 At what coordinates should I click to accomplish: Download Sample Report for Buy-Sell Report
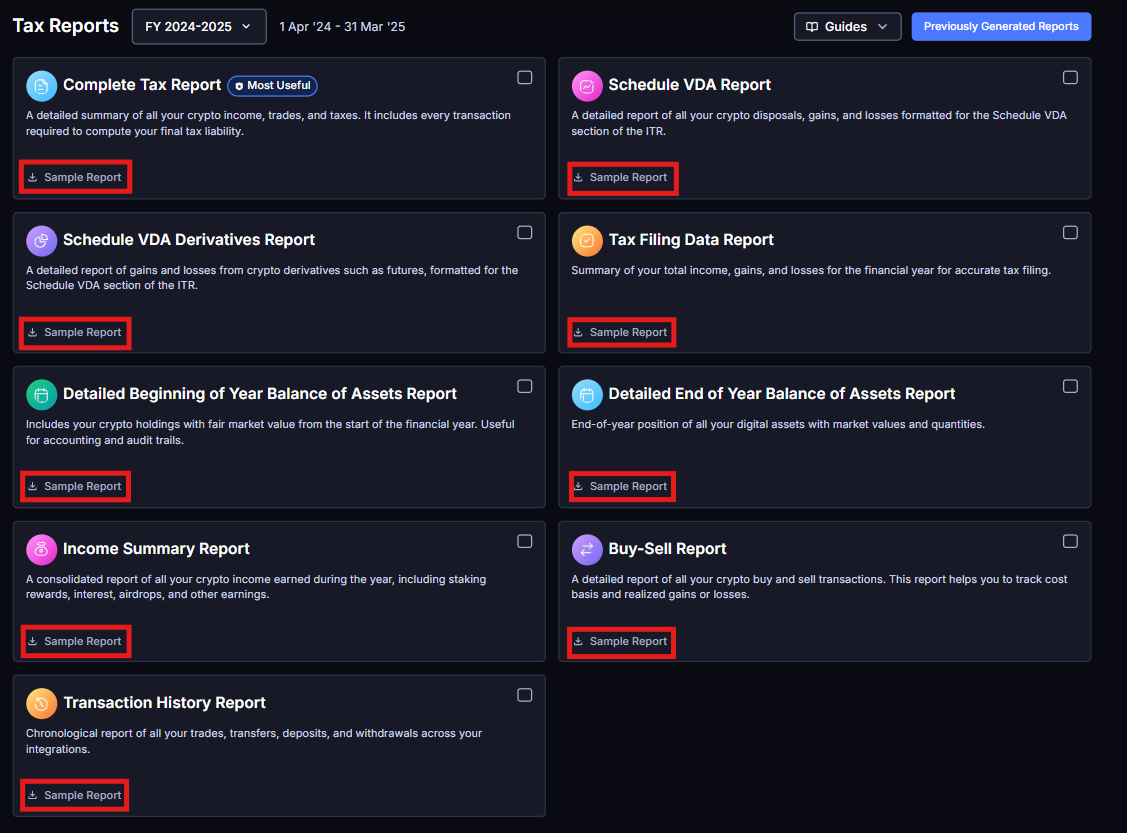point(622,641)
